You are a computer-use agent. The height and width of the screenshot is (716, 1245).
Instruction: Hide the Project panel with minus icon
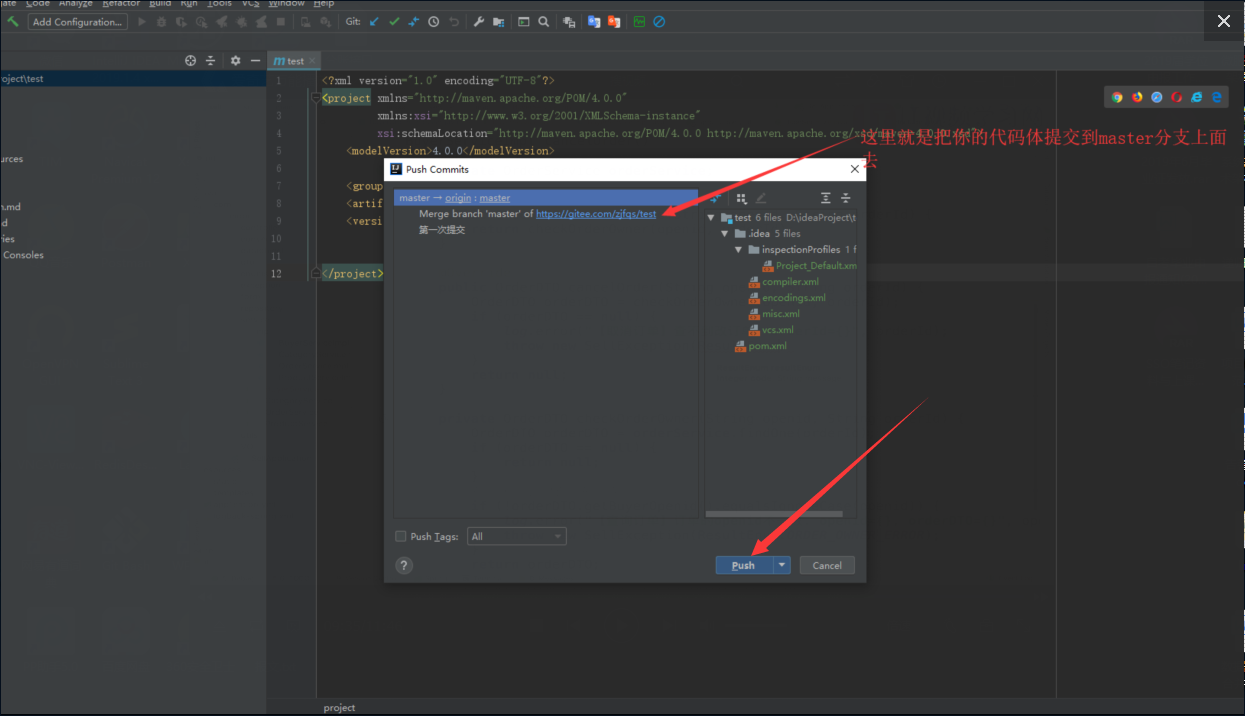(x=256, y=60)
